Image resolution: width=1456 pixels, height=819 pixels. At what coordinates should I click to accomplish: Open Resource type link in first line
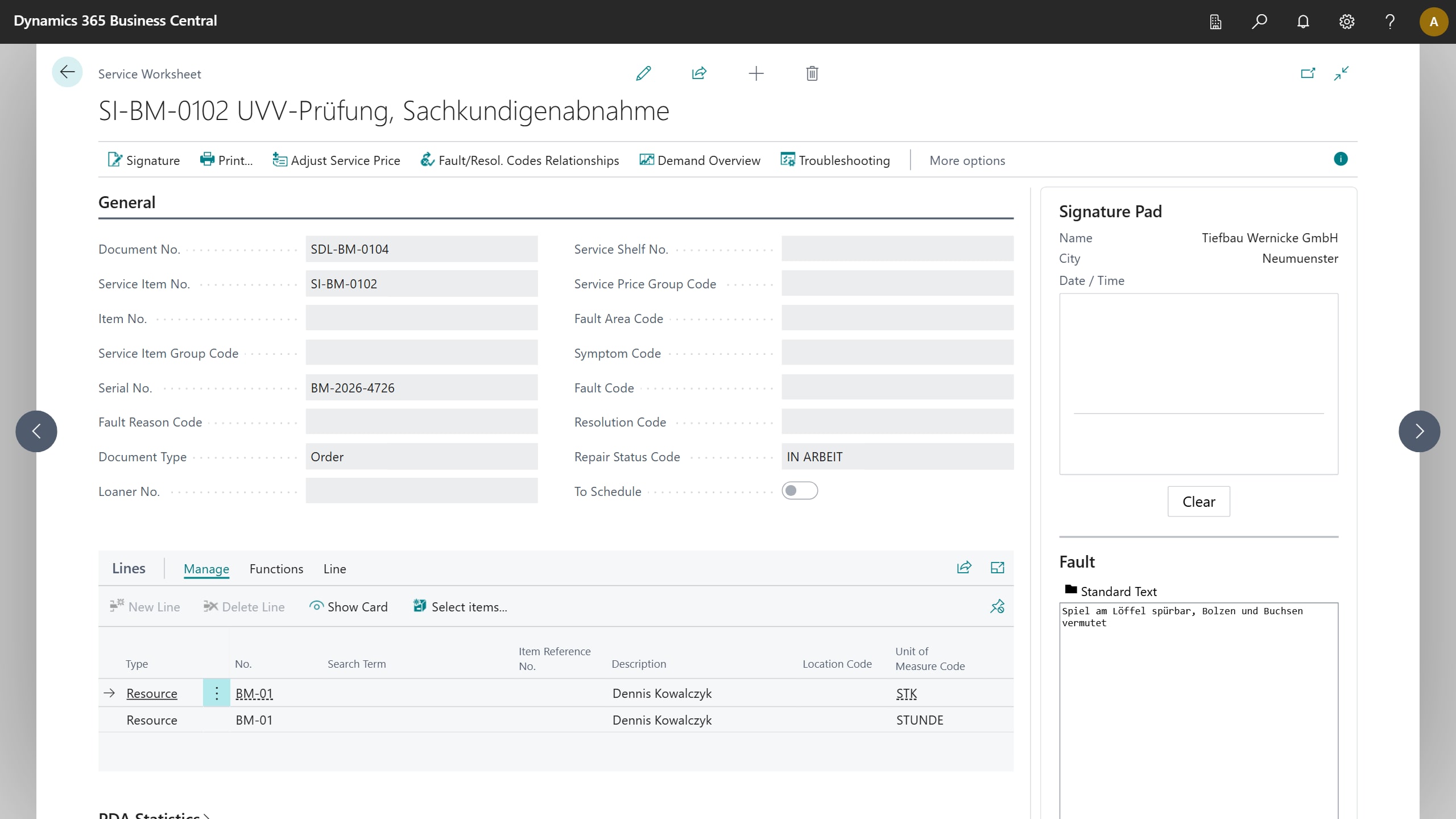(x=152, y=693)
